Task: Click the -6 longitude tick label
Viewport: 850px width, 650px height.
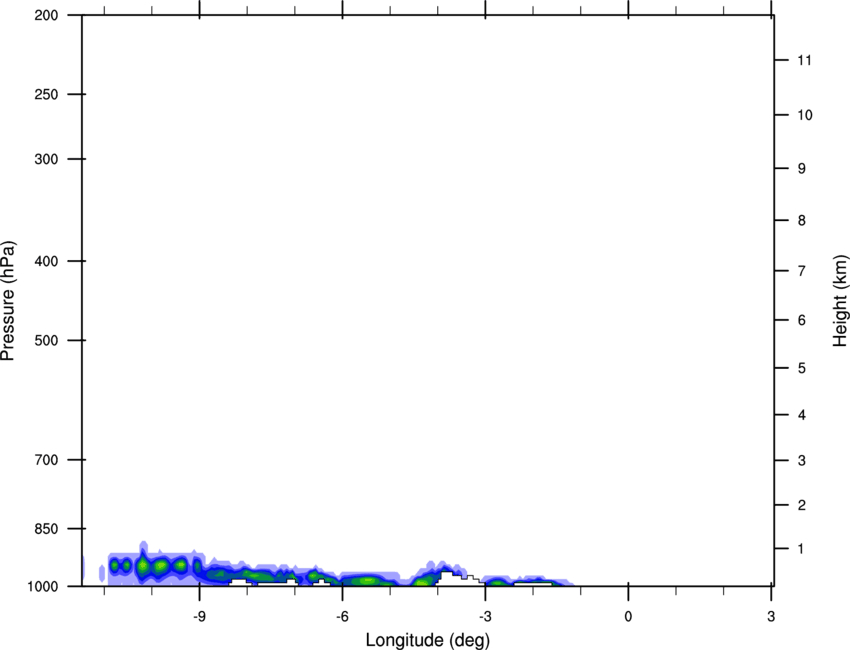Action: tap(342, 617)
